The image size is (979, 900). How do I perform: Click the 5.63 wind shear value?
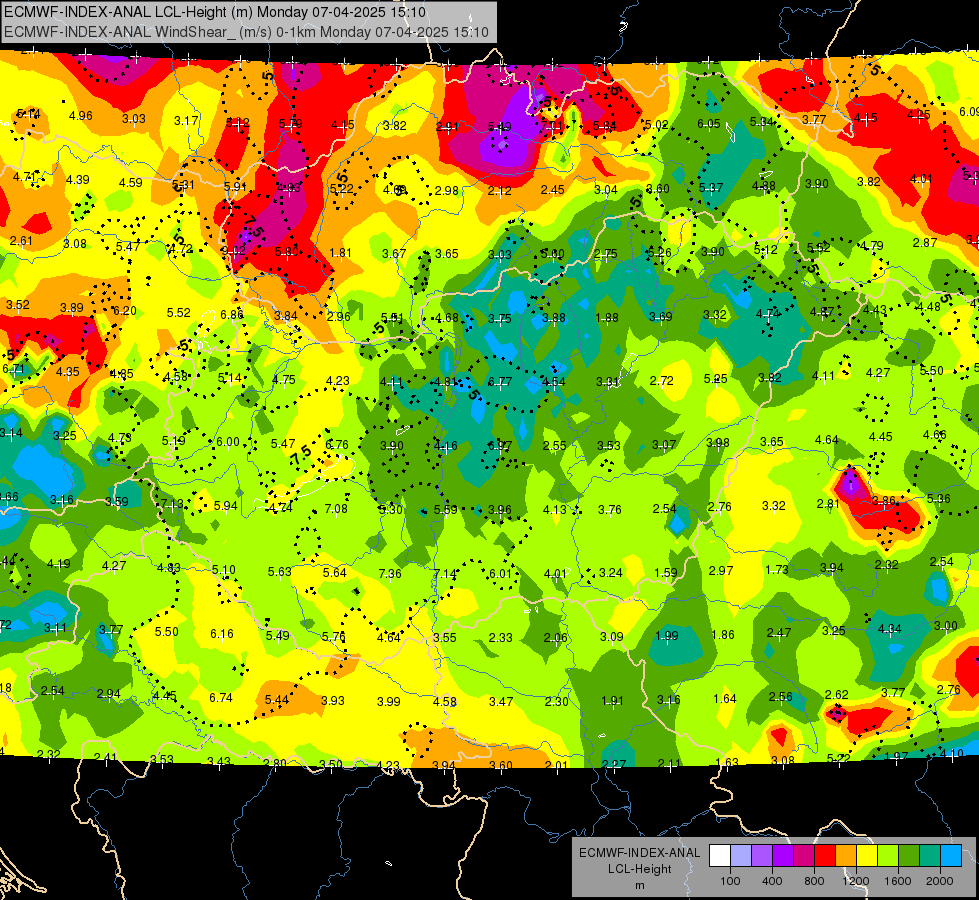click(280, 572)
